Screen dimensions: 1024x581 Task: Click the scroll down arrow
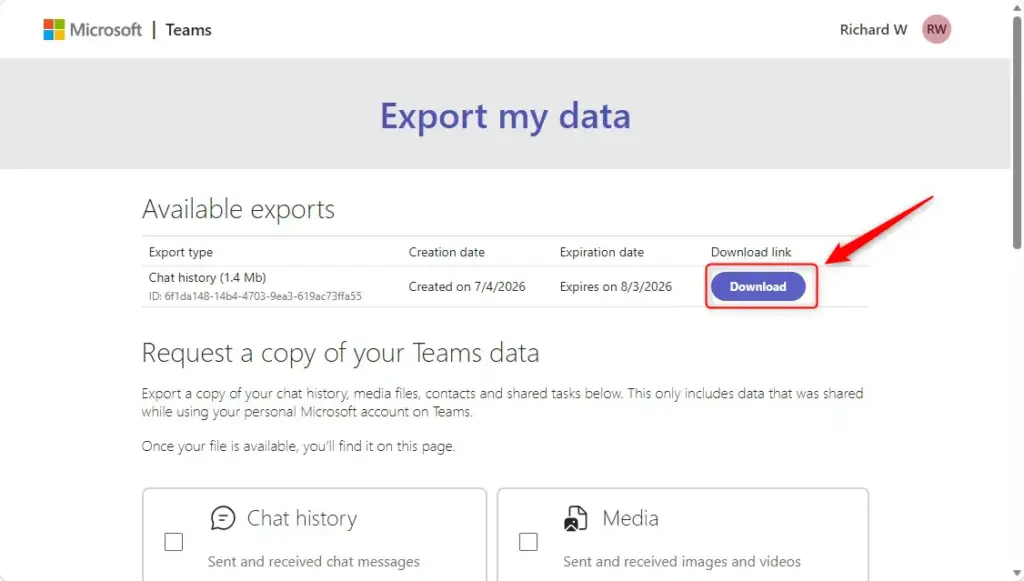pos(1017,574)
